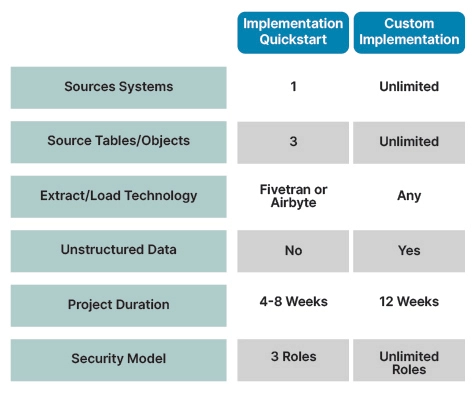Click the 4-8 Weeks duration cell
Viewport: 475px width, 393px height.
pos(293,302)
